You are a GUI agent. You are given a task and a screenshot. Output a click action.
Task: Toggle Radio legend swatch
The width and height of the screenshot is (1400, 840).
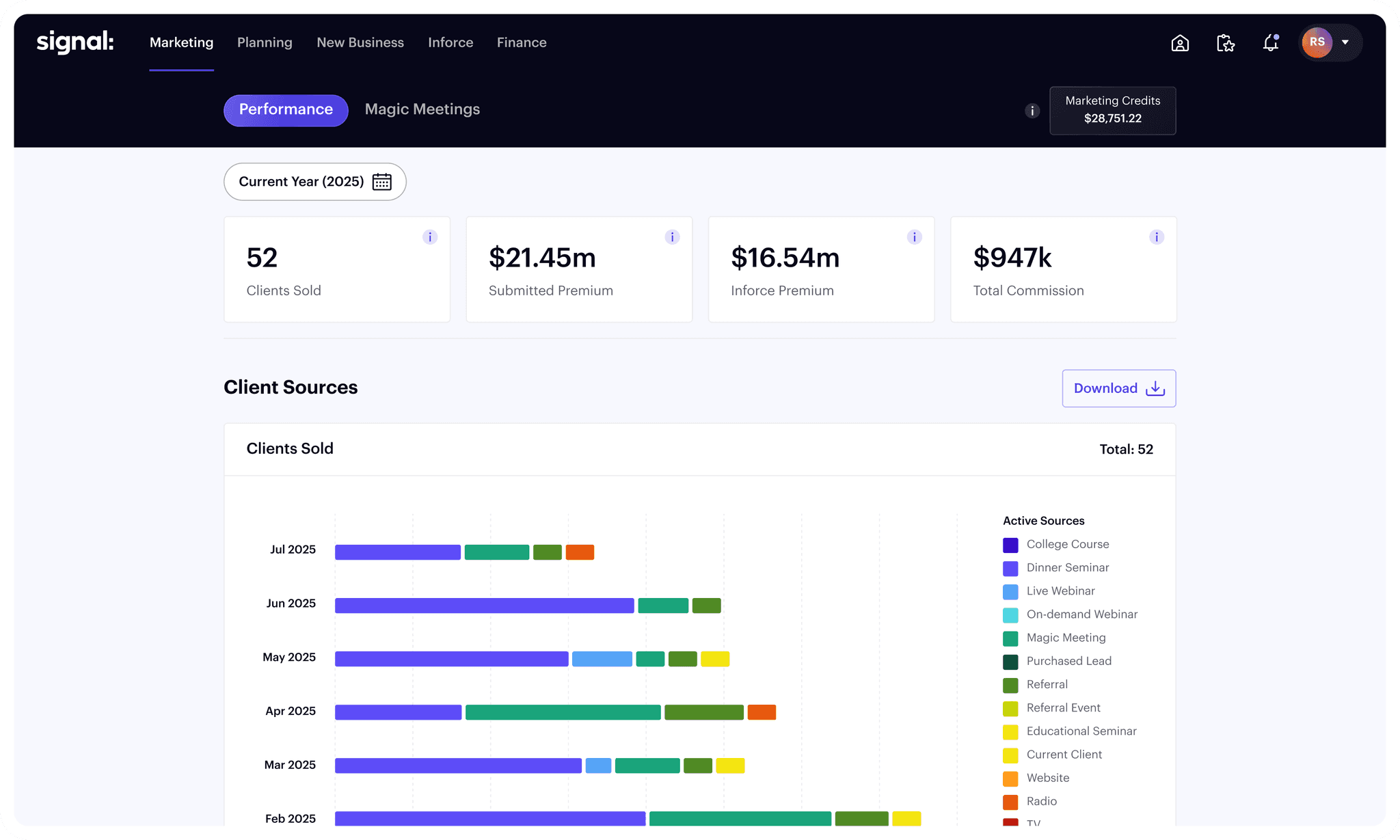(x=1010, y=802)
